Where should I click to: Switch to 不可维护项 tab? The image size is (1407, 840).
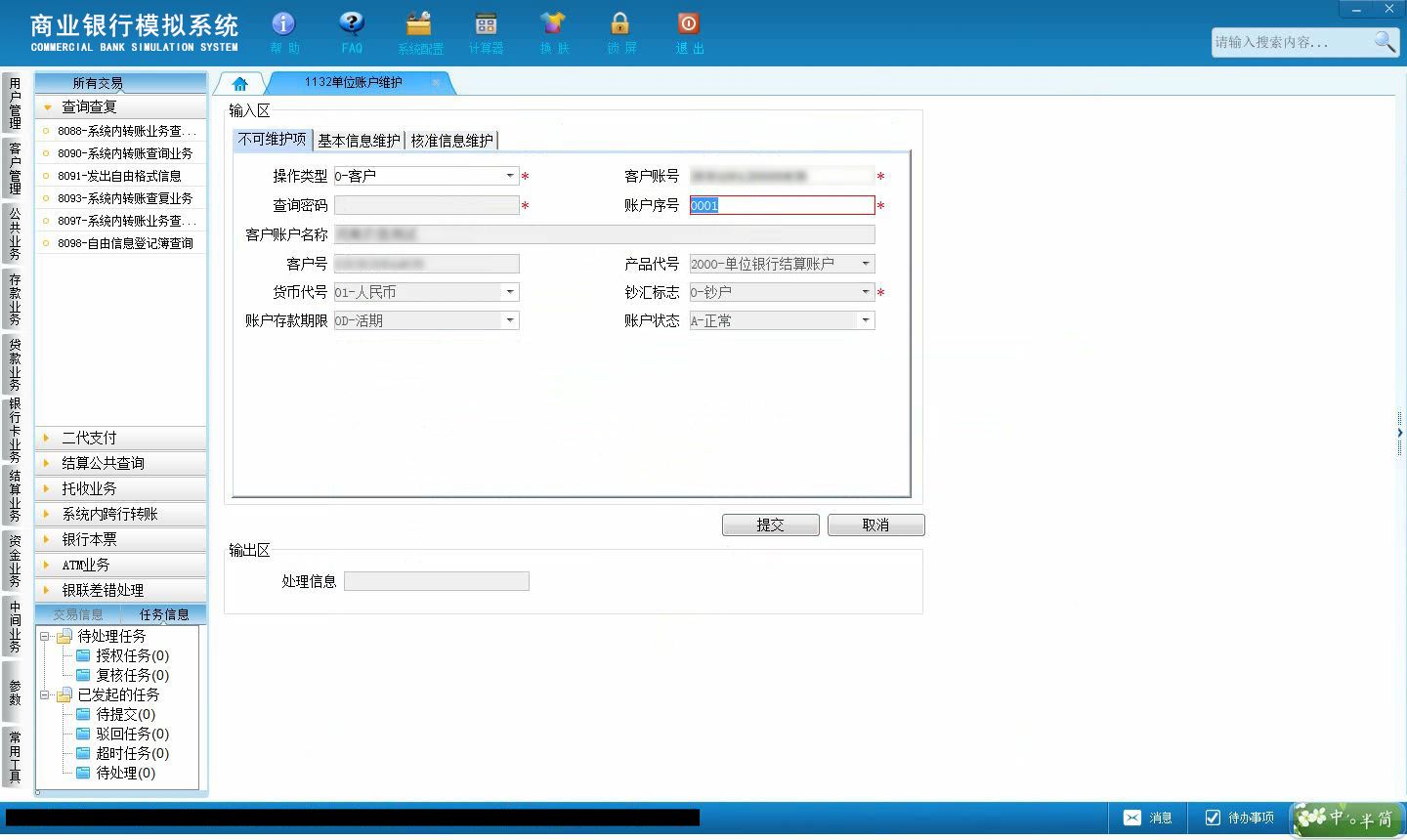tap(272, 140)
